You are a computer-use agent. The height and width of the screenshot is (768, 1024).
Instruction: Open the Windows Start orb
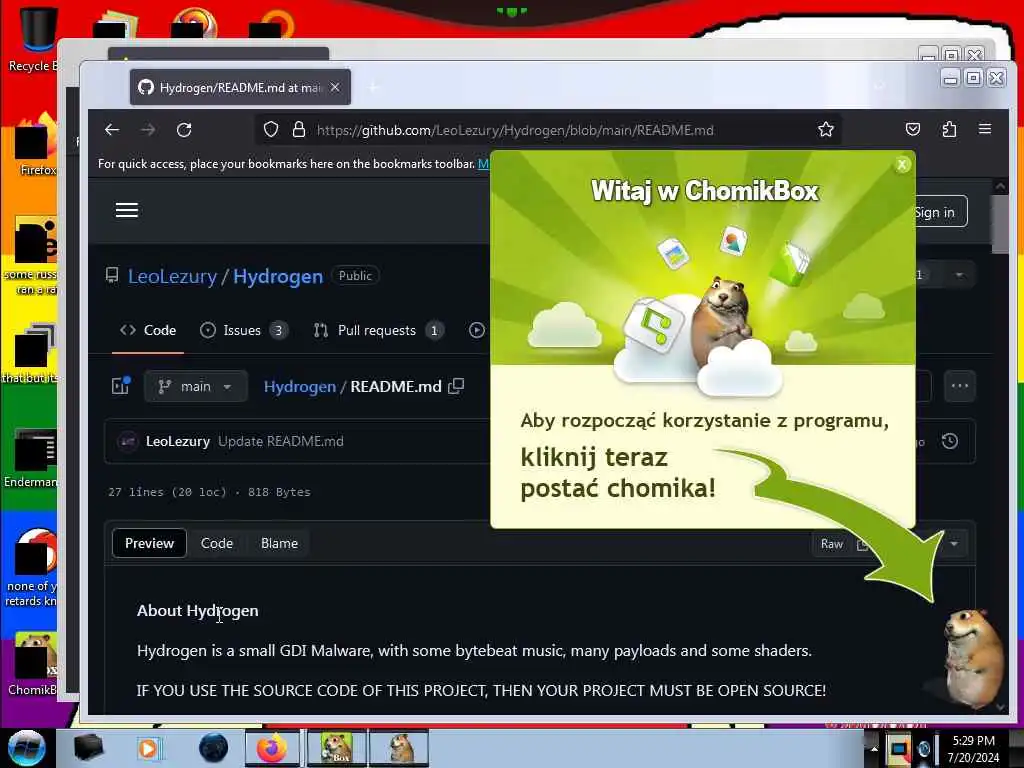coord(27,747)
